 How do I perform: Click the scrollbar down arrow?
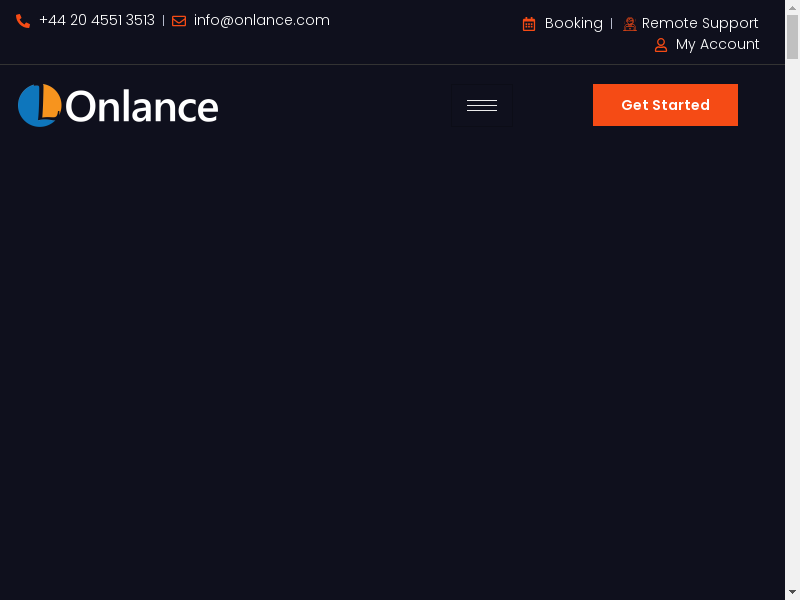click(792, 592)
